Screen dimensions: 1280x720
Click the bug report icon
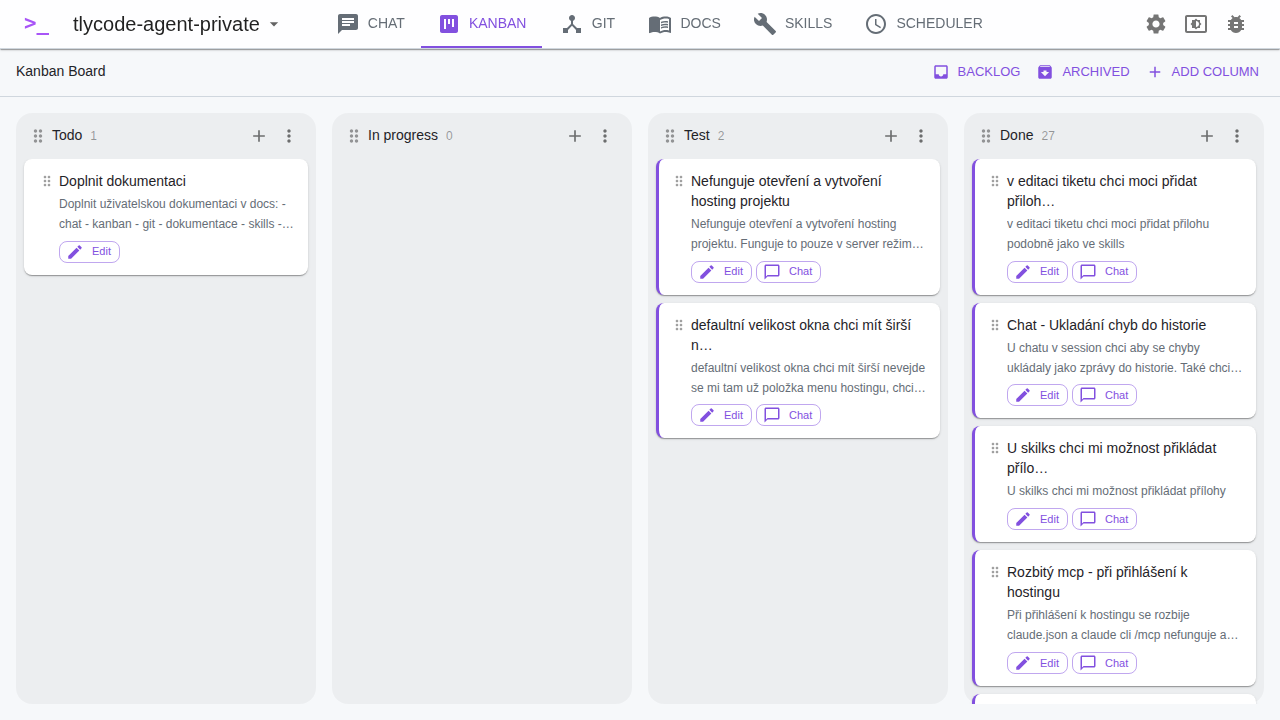[x=1236, y=24]
